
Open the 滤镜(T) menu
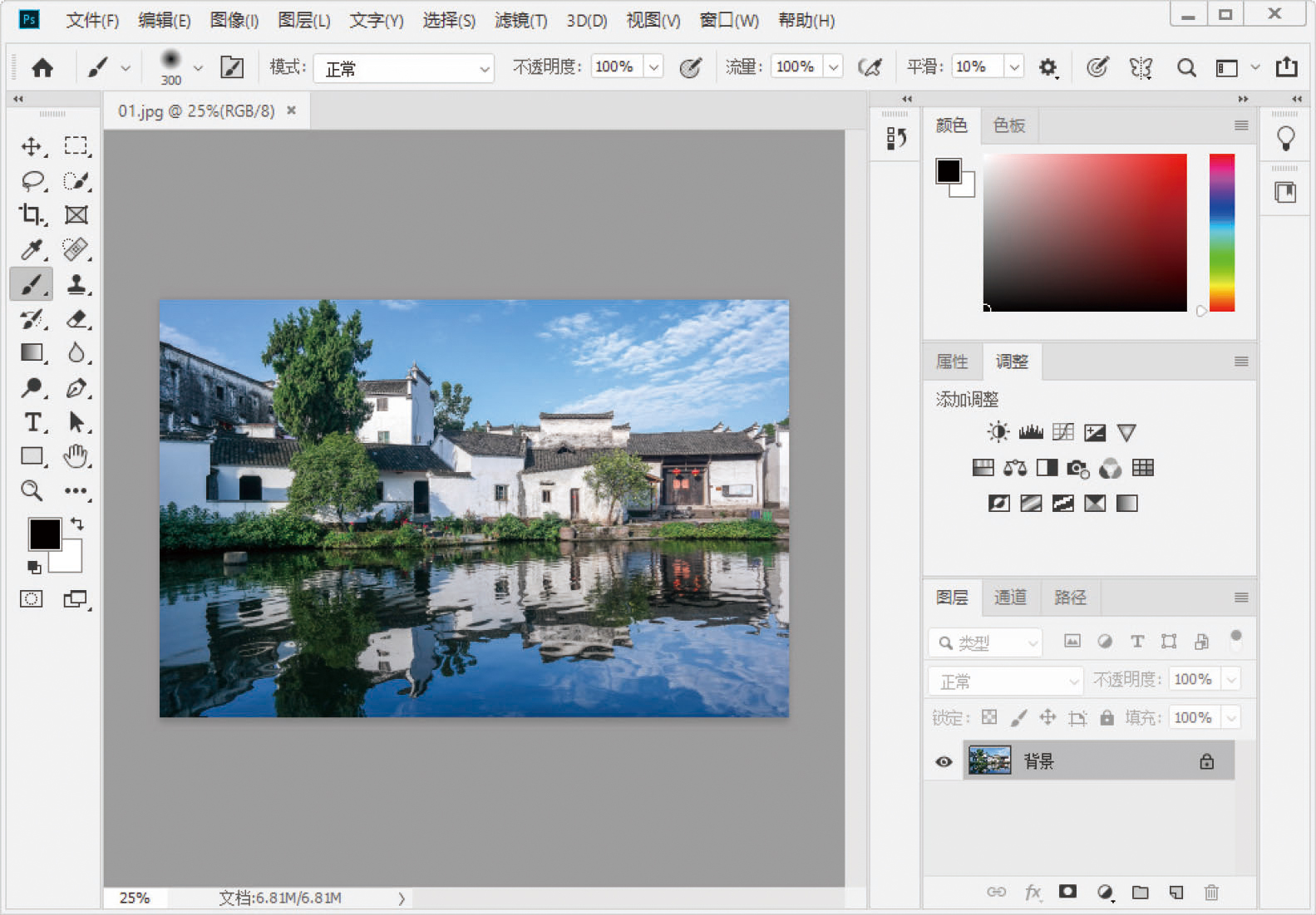pyautogui.click(x=521, y=20)
